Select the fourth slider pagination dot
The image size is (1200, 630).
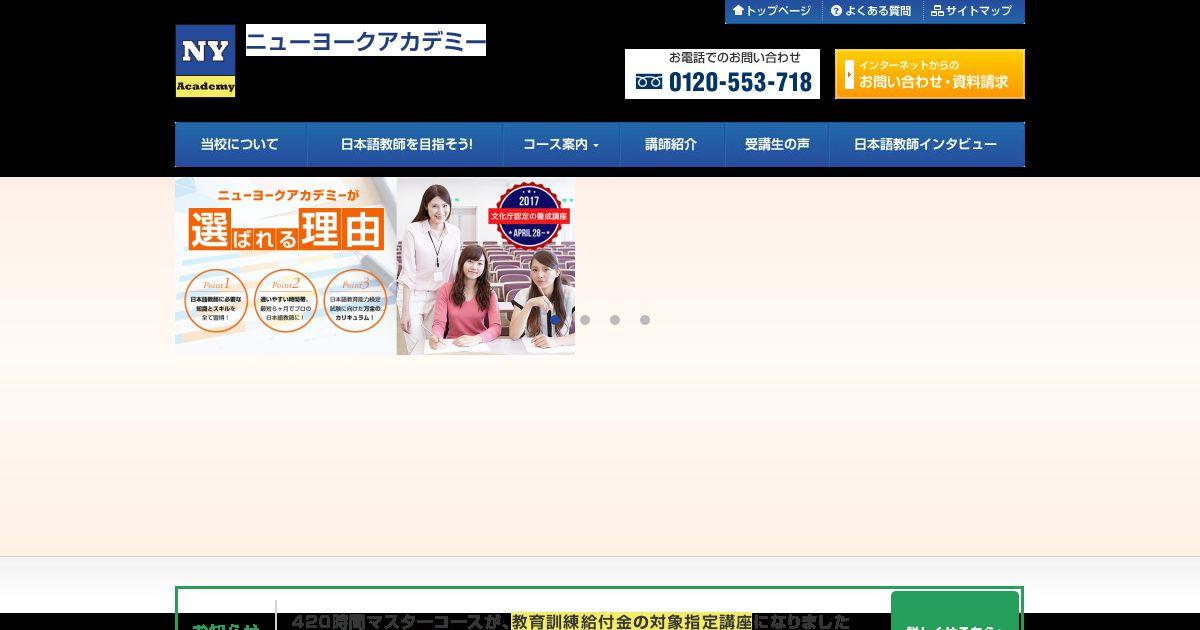point(645,320)
